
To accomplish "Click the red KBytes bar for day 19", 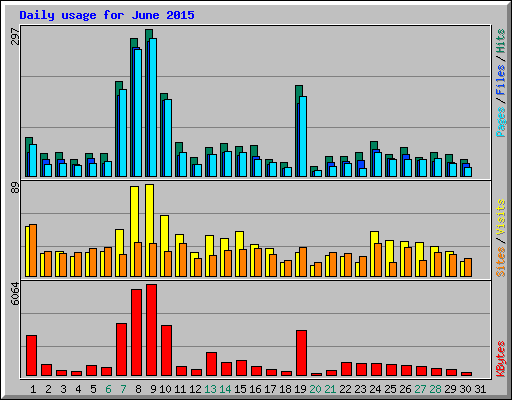I will [301, 353].
